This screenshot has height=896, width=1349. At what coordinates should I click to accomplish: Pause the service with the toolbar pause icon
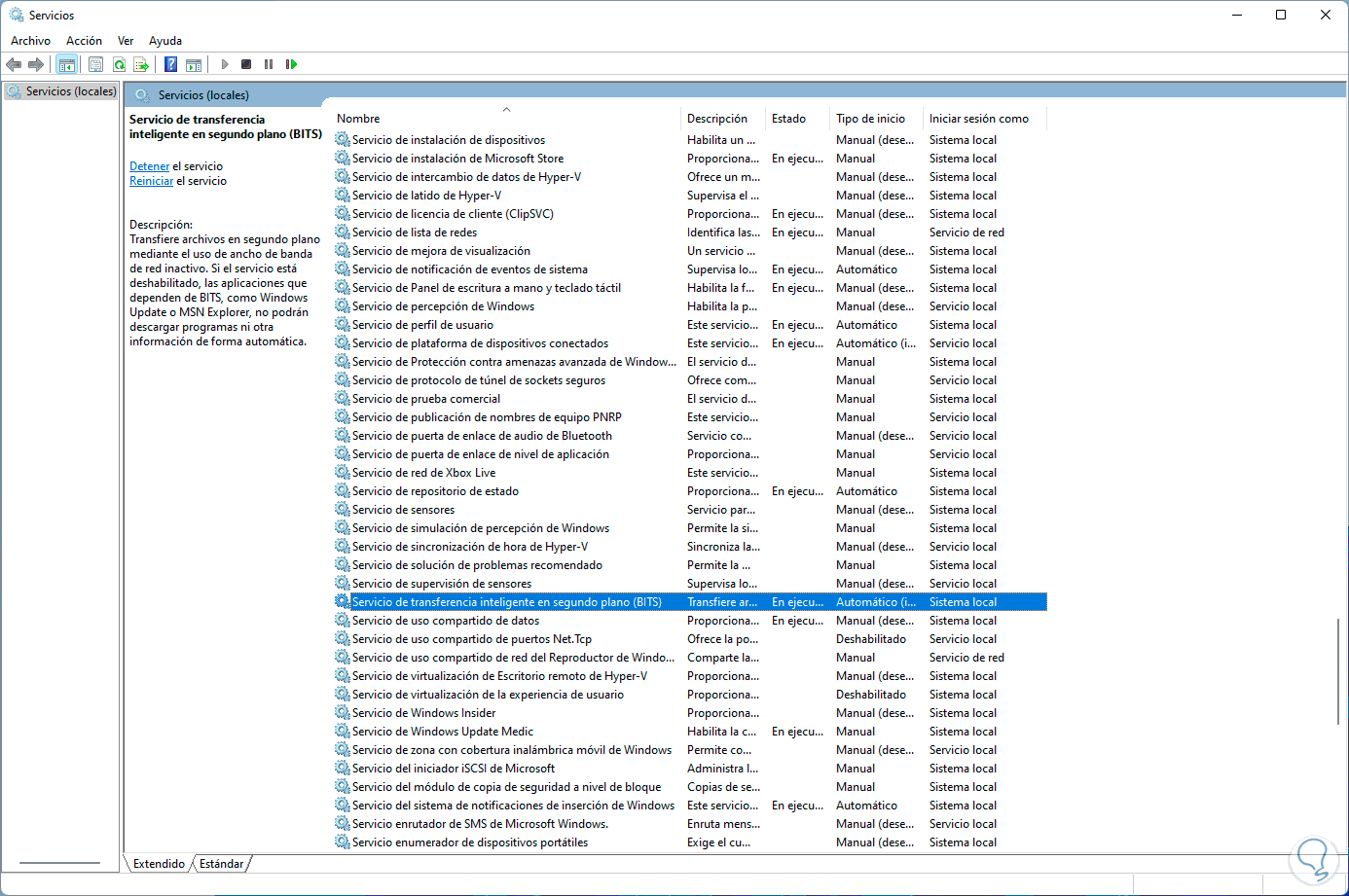tap(269, 64)
